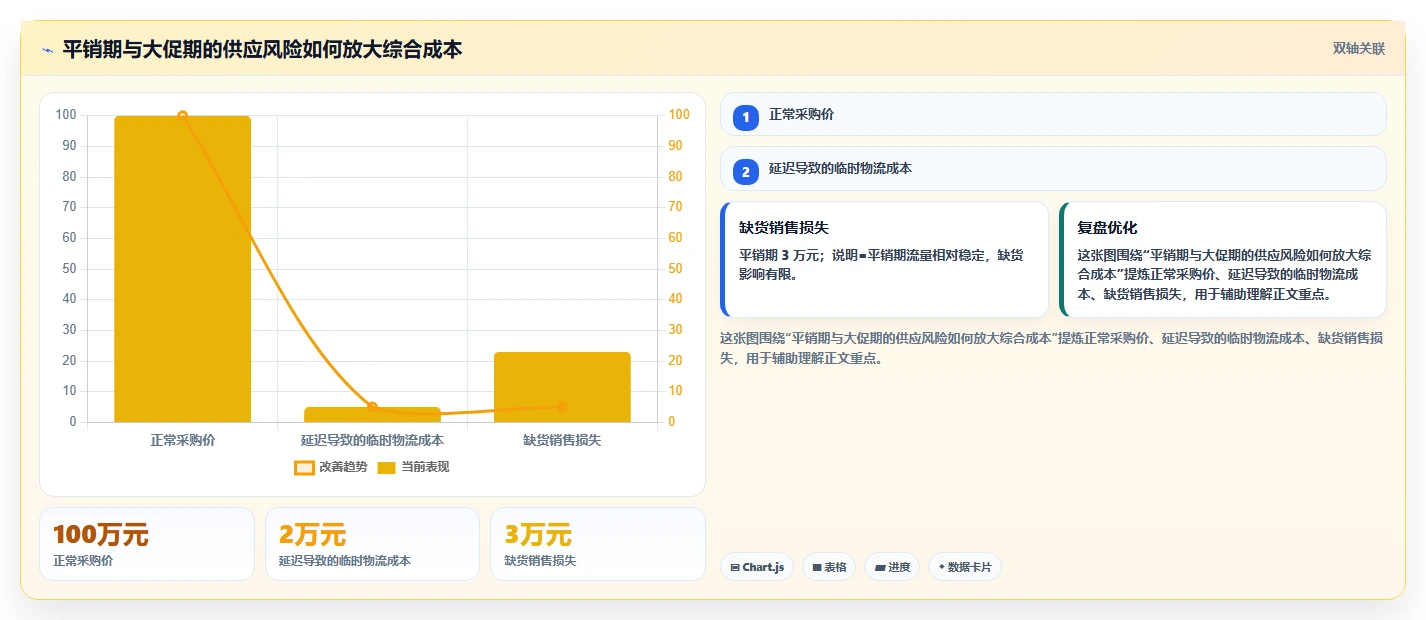Click the 延迟导致的临时物流成本 bar in chart

click(x=372, y=415)
